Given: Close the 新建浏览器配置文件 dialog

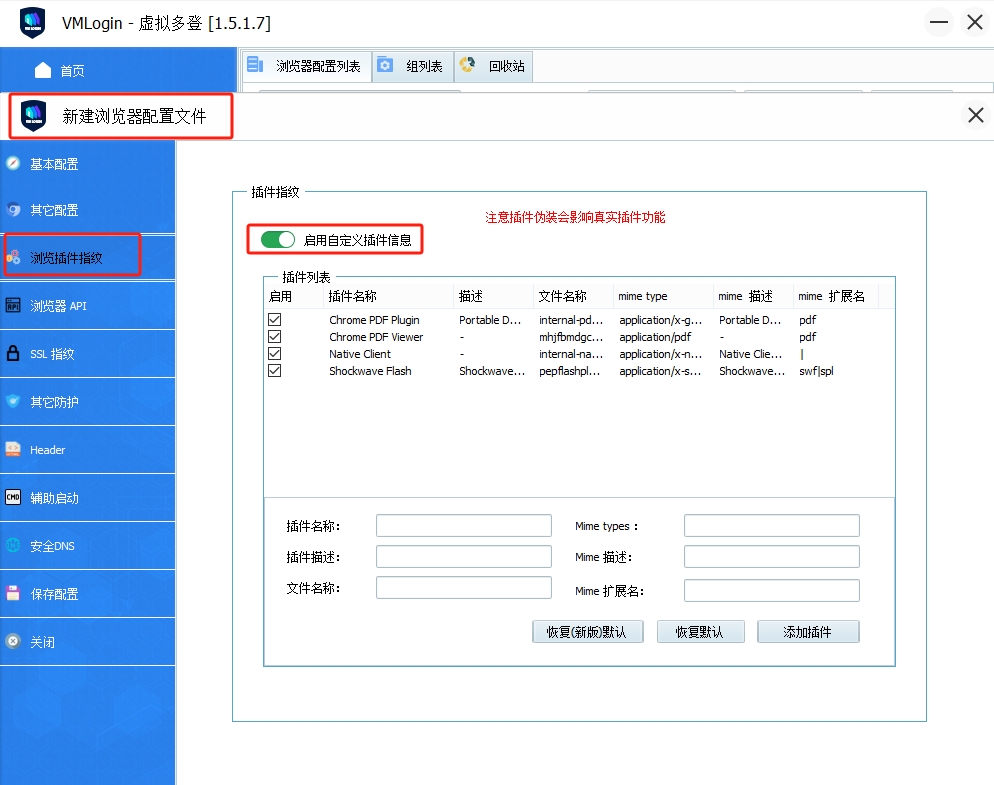Looking at the screenshot, I should [x=976, y=115].
